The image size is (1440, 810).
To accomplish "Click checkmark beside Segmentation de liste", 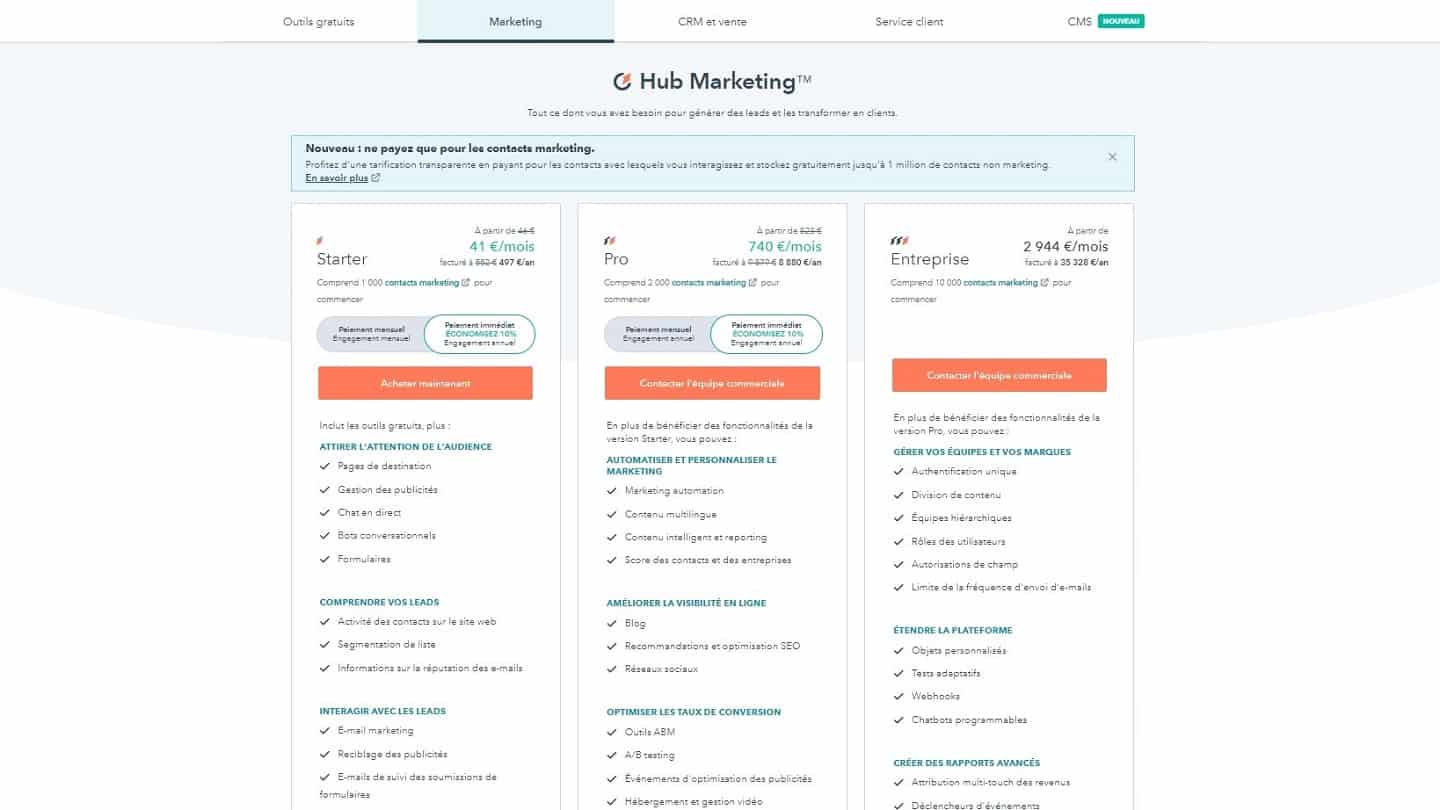I will [x=325, y=645].
